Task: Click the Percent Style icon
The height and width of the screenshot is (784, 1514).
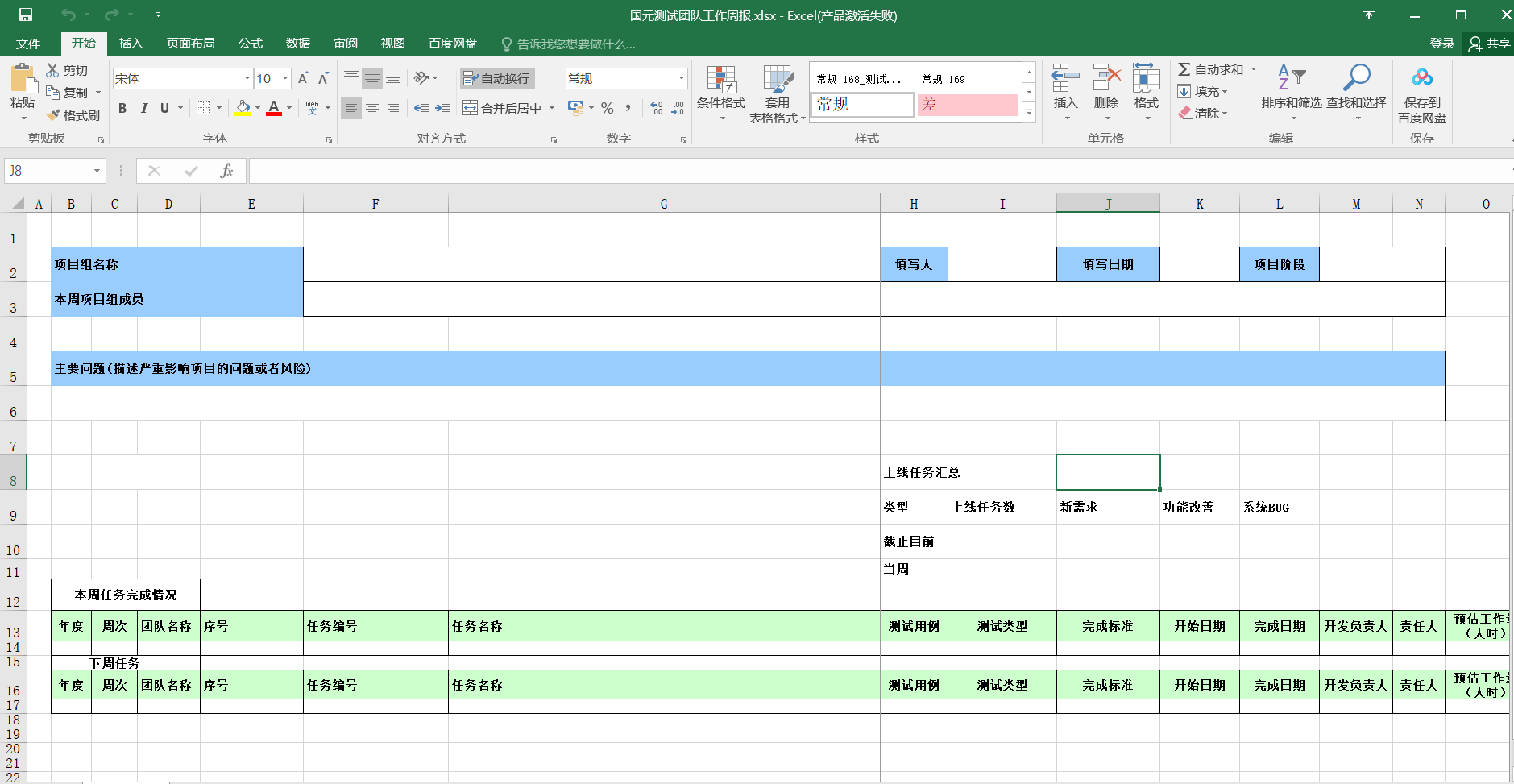Action: 608,108
